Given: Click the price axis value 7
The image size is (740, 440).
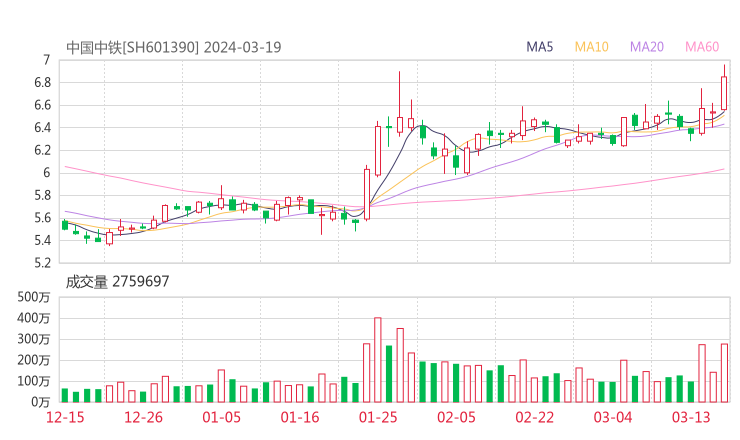Looking at the screenshot, I should point(46,60).
